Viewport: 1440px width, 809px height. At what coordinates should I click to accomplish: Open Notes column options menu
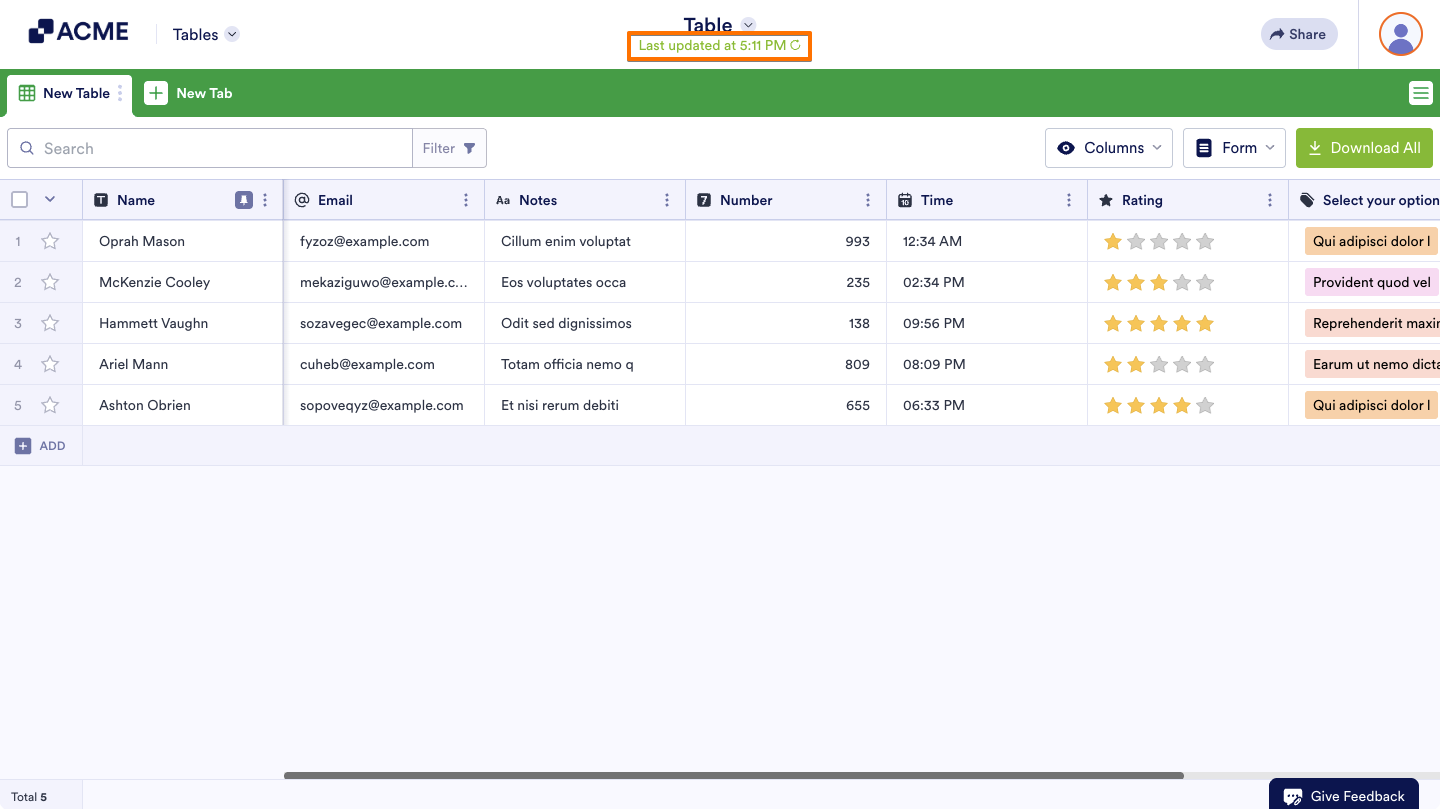[667, 200]
